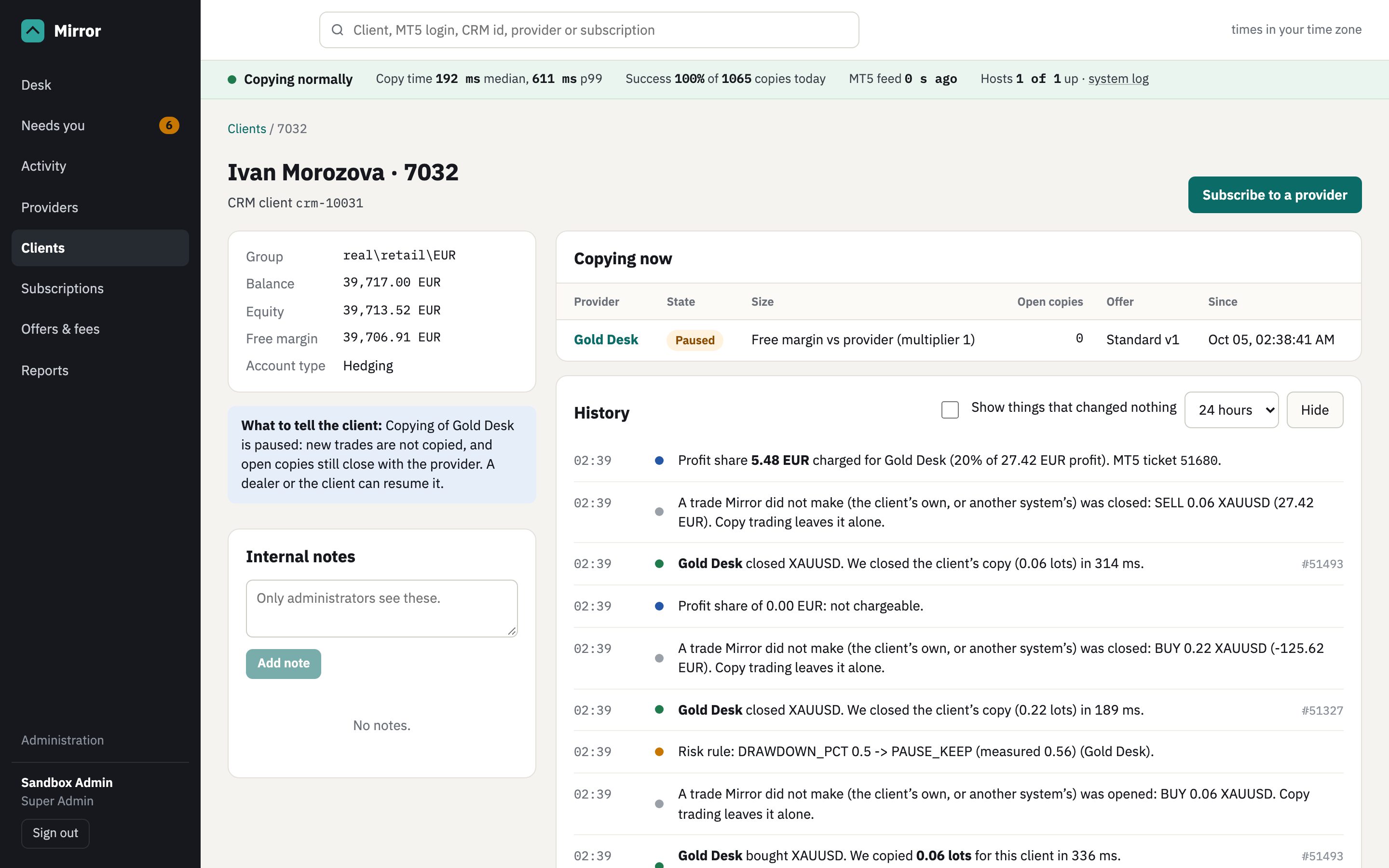
Task: Click the Paused state badge
Action: click(694, 340)
